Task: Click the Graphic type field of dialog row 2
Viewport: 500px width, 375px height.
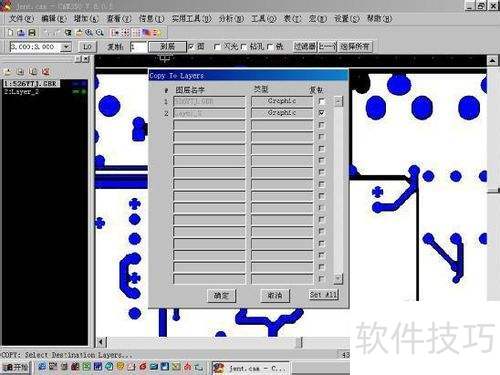Action: click(282, 113)
